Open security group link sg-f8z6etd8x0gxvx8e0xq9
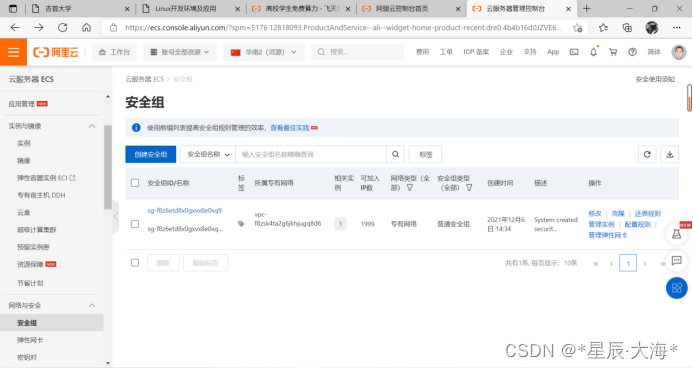 click(x=184, y=210)
